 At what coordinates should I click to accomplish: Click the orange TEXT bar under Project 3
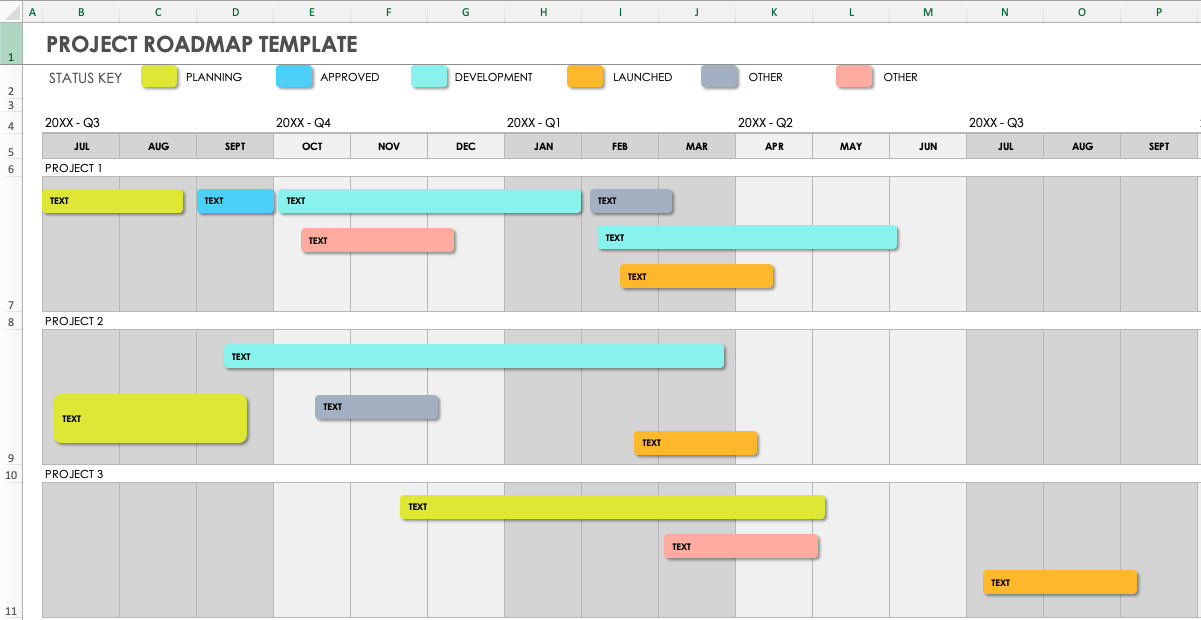click(1060, 582)
